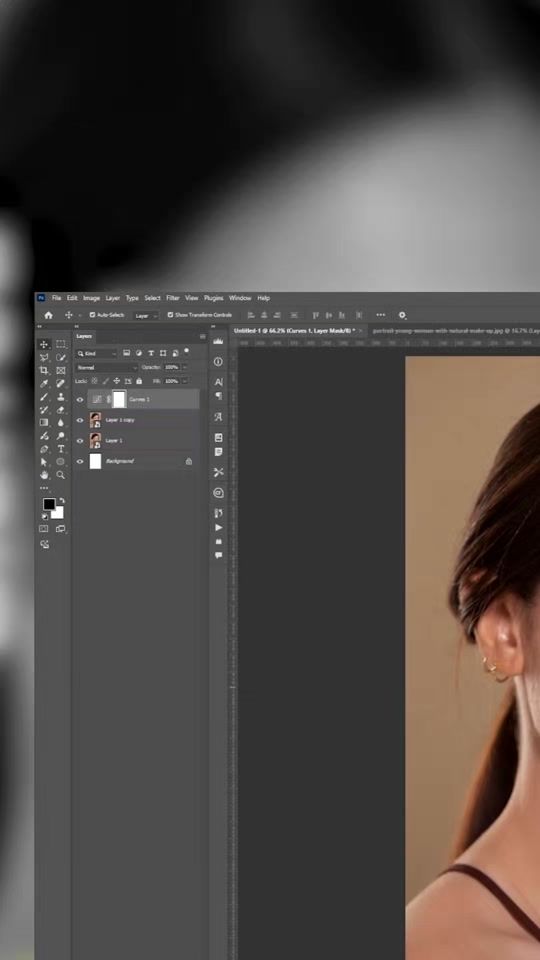This screenshot has width=540, height=960.
Task: Open the Auto-Select Layer dropdown
Action: pos(146,316)
